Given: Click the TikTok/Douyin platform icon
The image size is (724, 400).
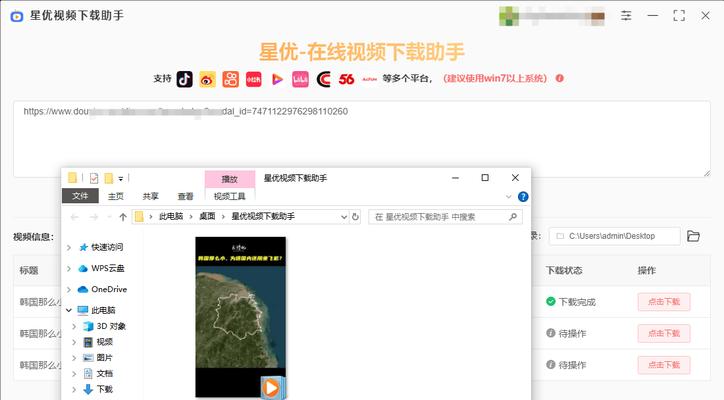Looking at the screenshot, I should pos(184,79).
